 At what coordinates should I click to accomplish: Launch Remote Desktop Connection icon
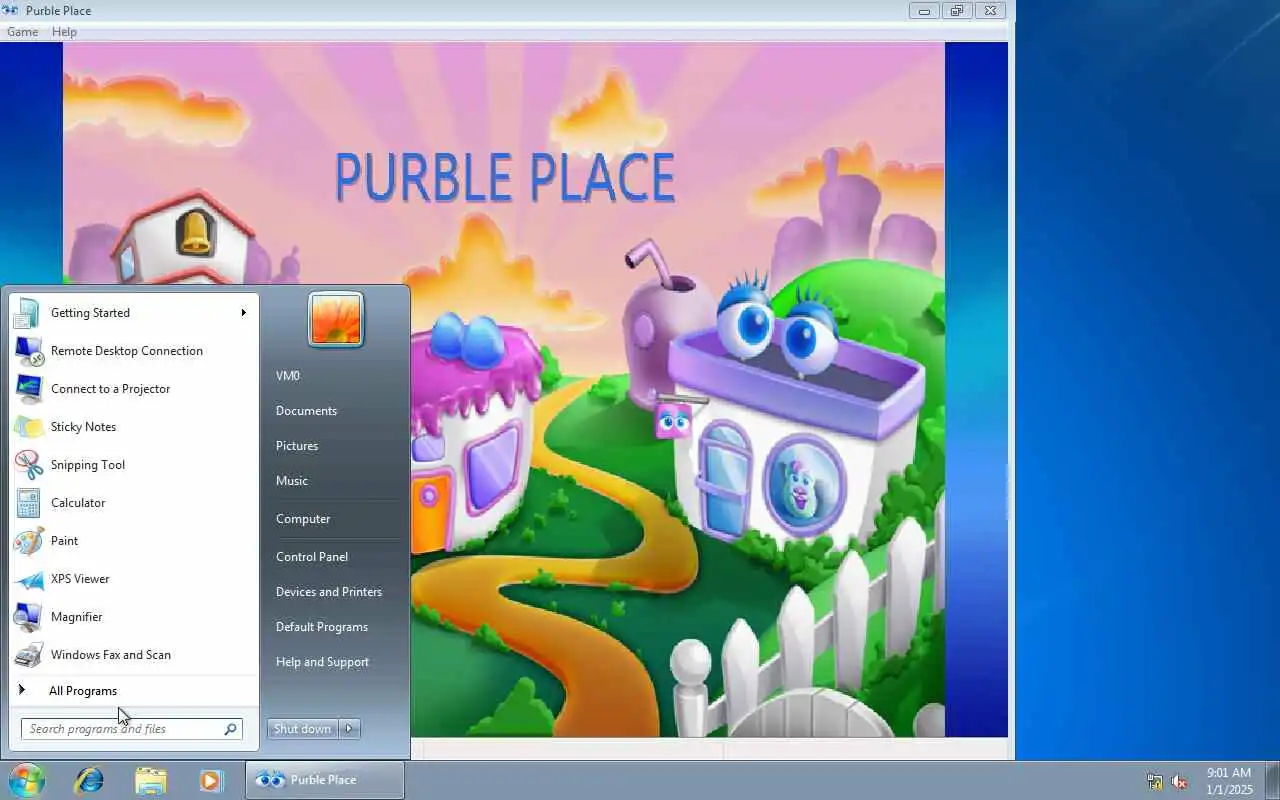tap(27, 351)
